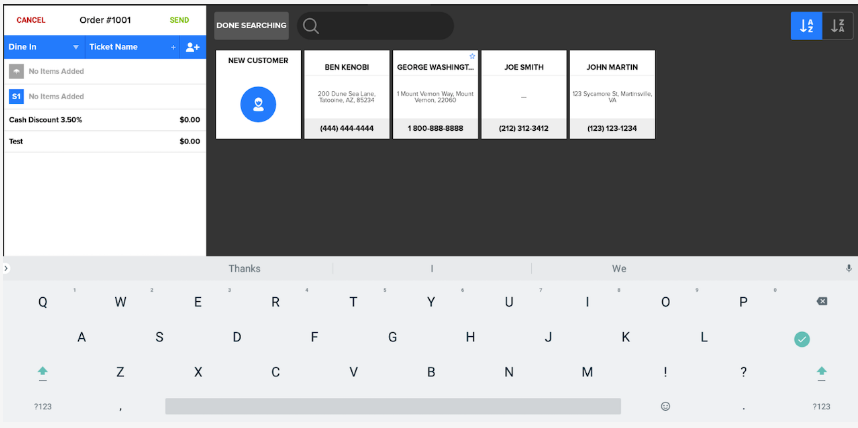
Task: Tap the emoji smiley key
Action: pyautogui.click(x=665, y=406)
